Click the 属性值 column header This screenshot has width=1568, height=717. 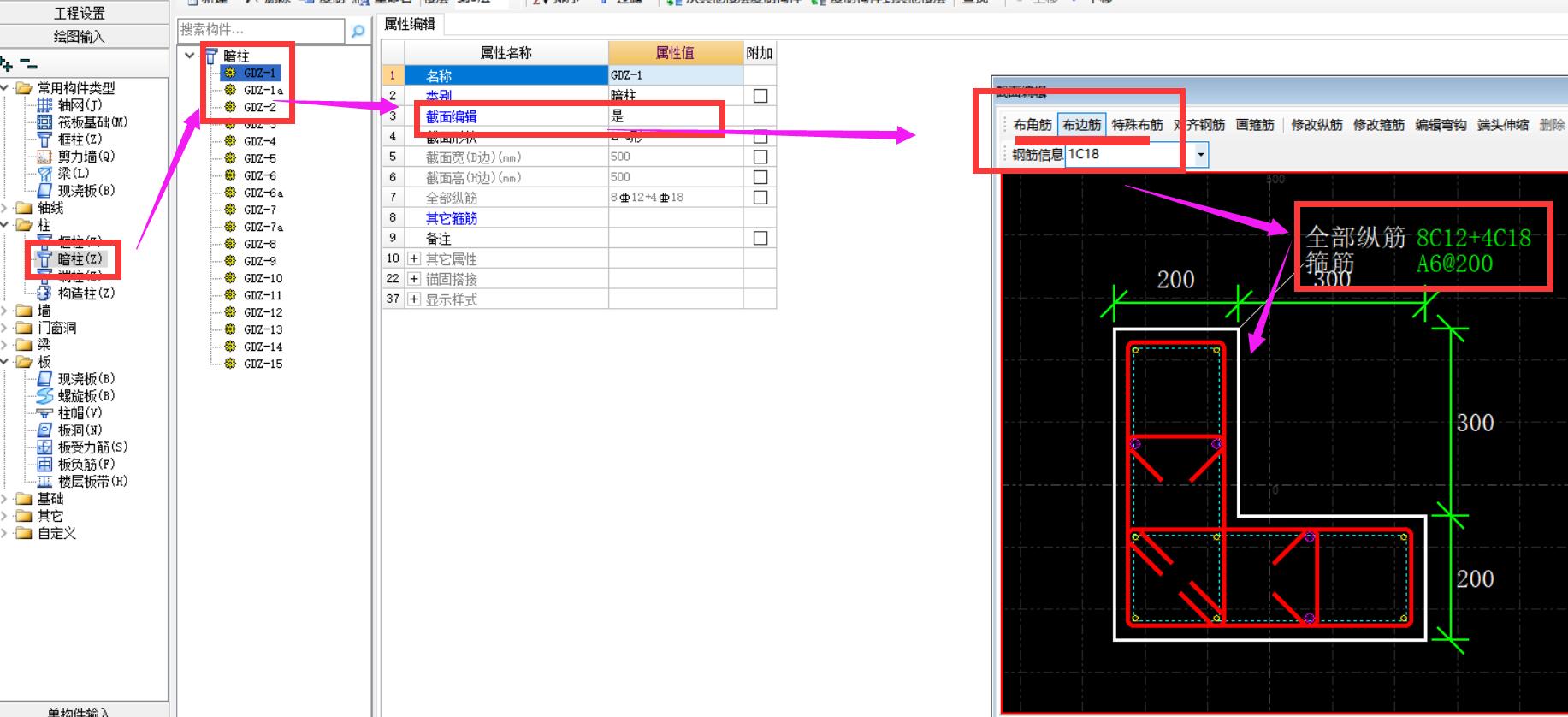[x=676, y=53]
